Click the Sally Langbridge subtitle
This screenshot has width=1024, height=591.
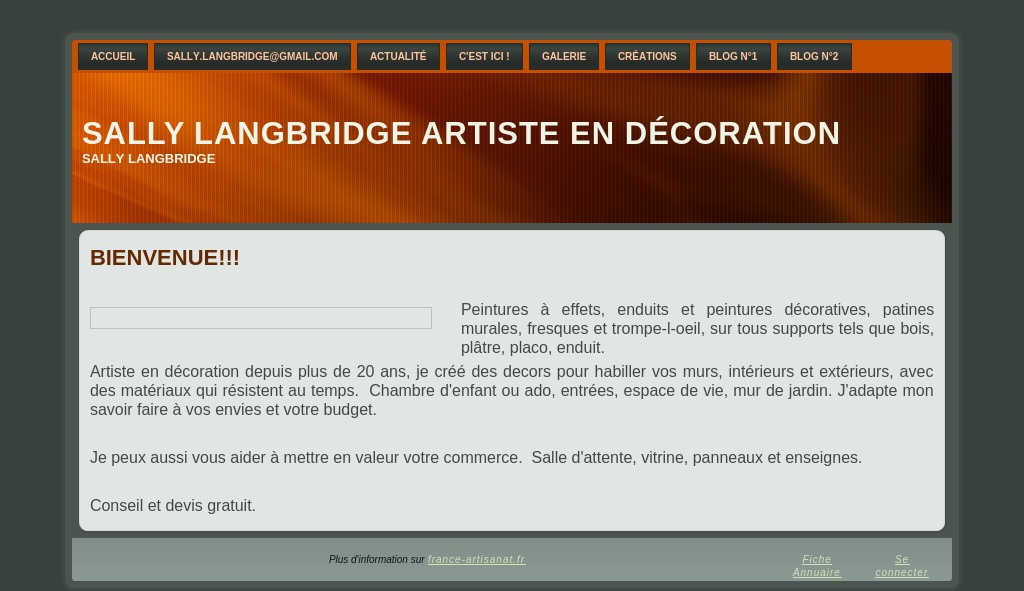click(149, 159)
